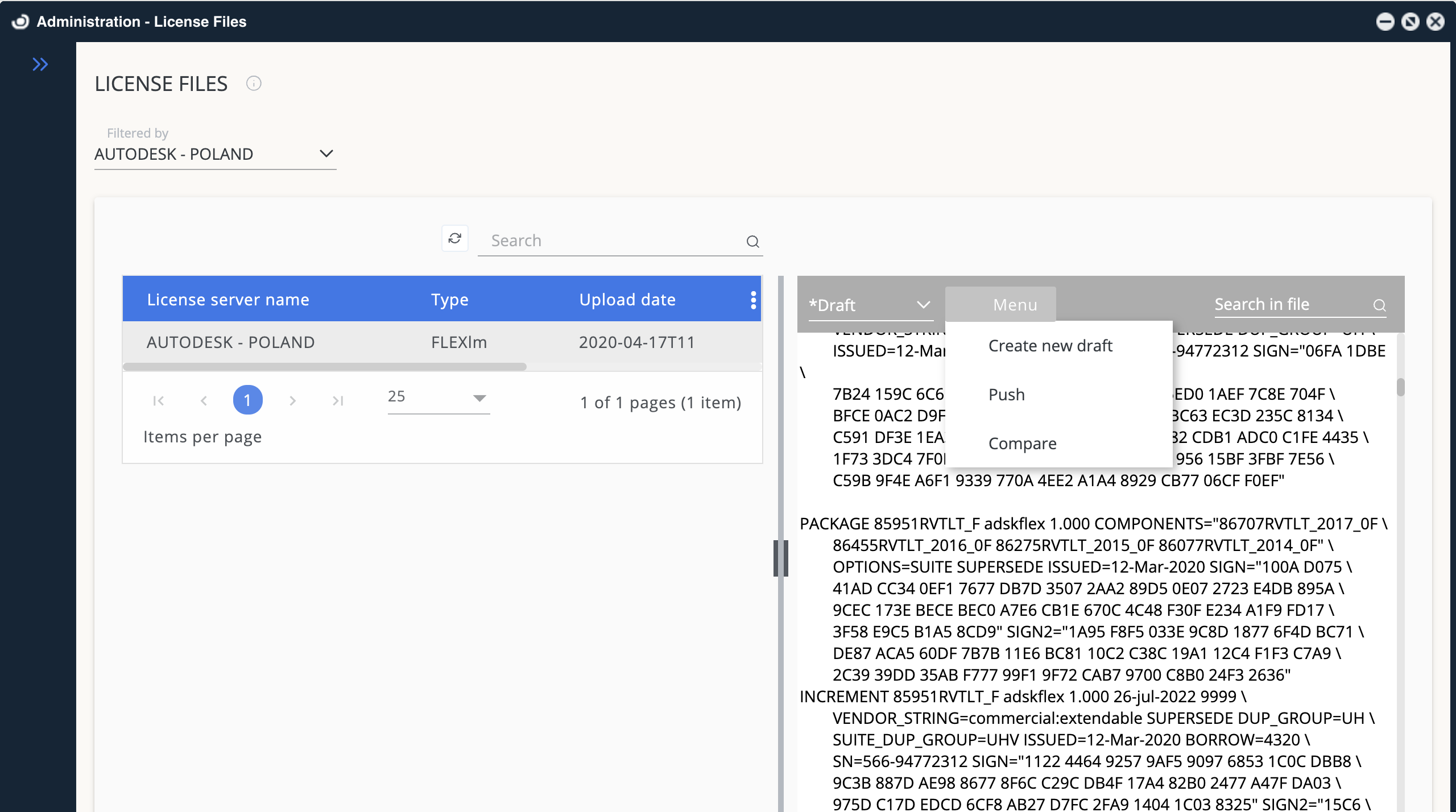Click the page 1 button
This screenshot has height=812, width=1456.
tap(247, 400)
